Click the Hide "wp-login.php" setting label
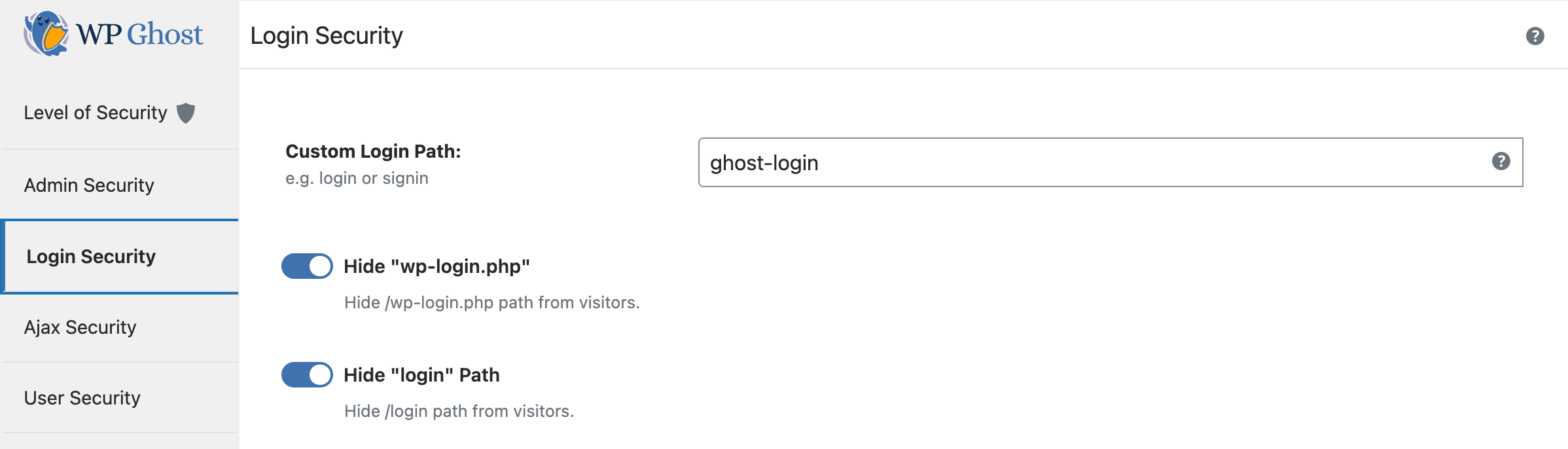 (437, 266)
